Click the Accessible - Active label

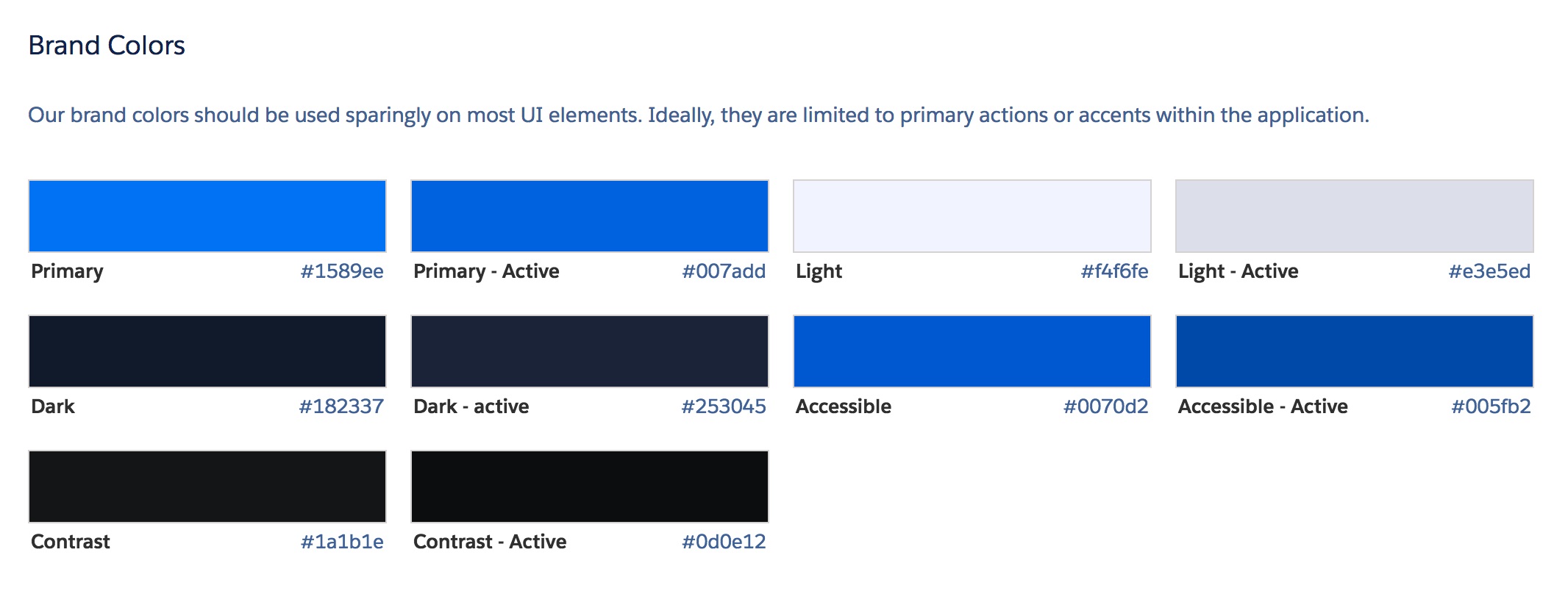pos(1263,406)
